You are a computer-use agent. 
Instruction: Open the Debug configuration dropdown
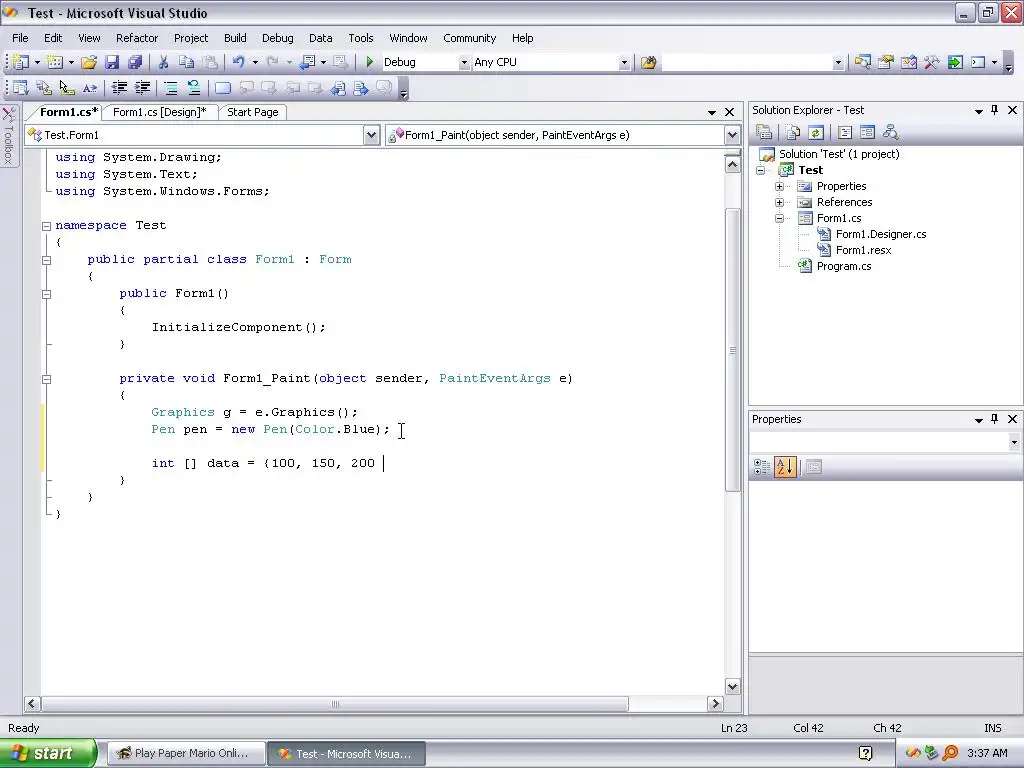[x=464, y=62]
